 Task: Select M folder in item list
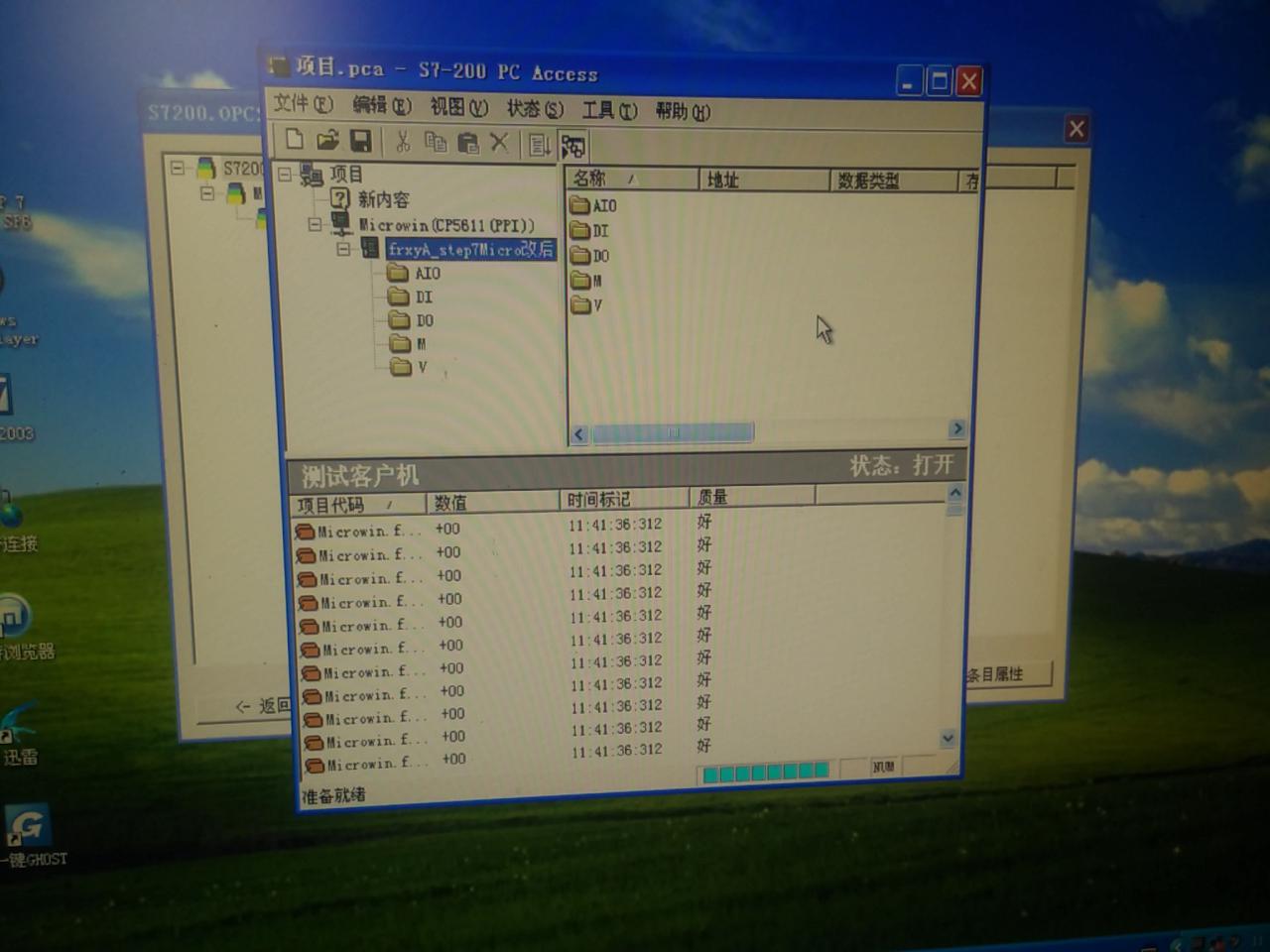pyautogui.click(x=587, y=281)
